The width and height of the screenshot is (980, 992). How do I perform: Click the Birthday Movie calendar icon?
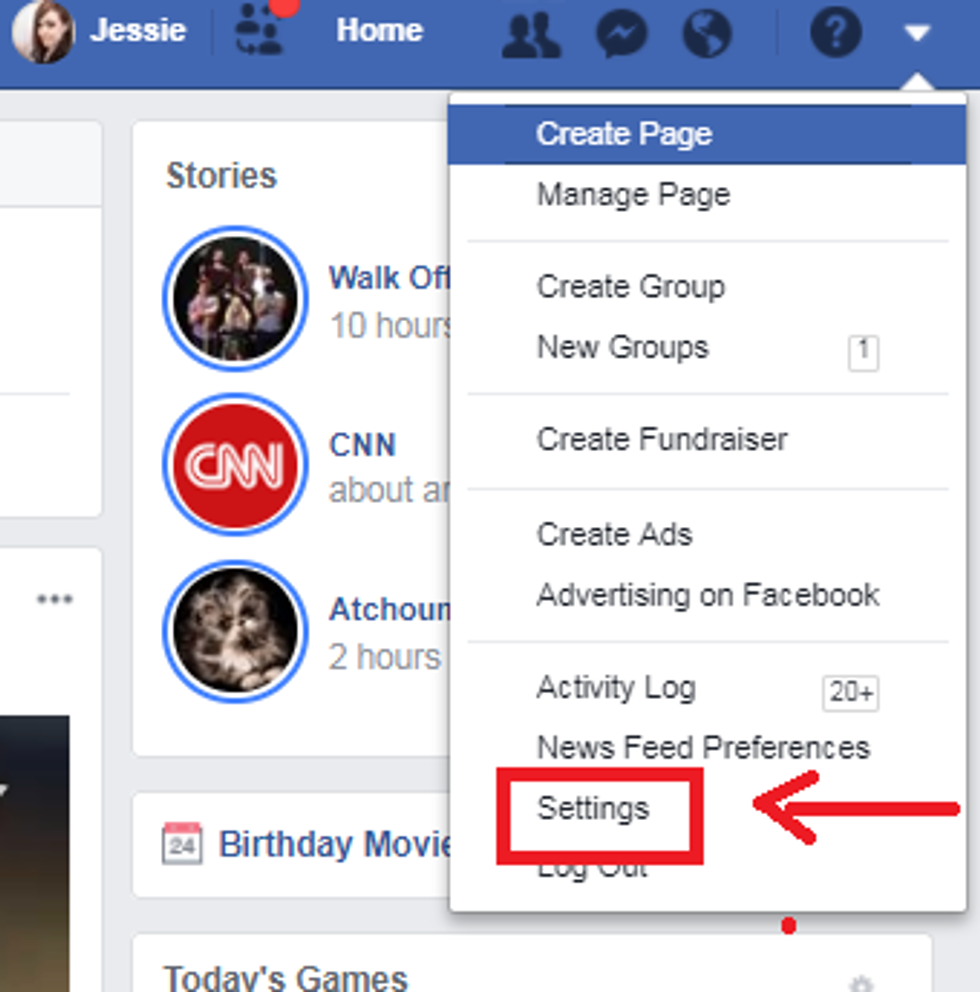(181, 844)
